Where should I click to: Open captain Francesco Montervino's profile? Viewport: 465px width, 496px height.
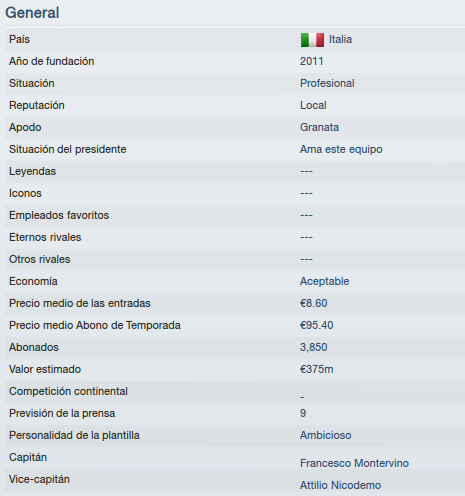pyautogui.click(x=354, y=463)
